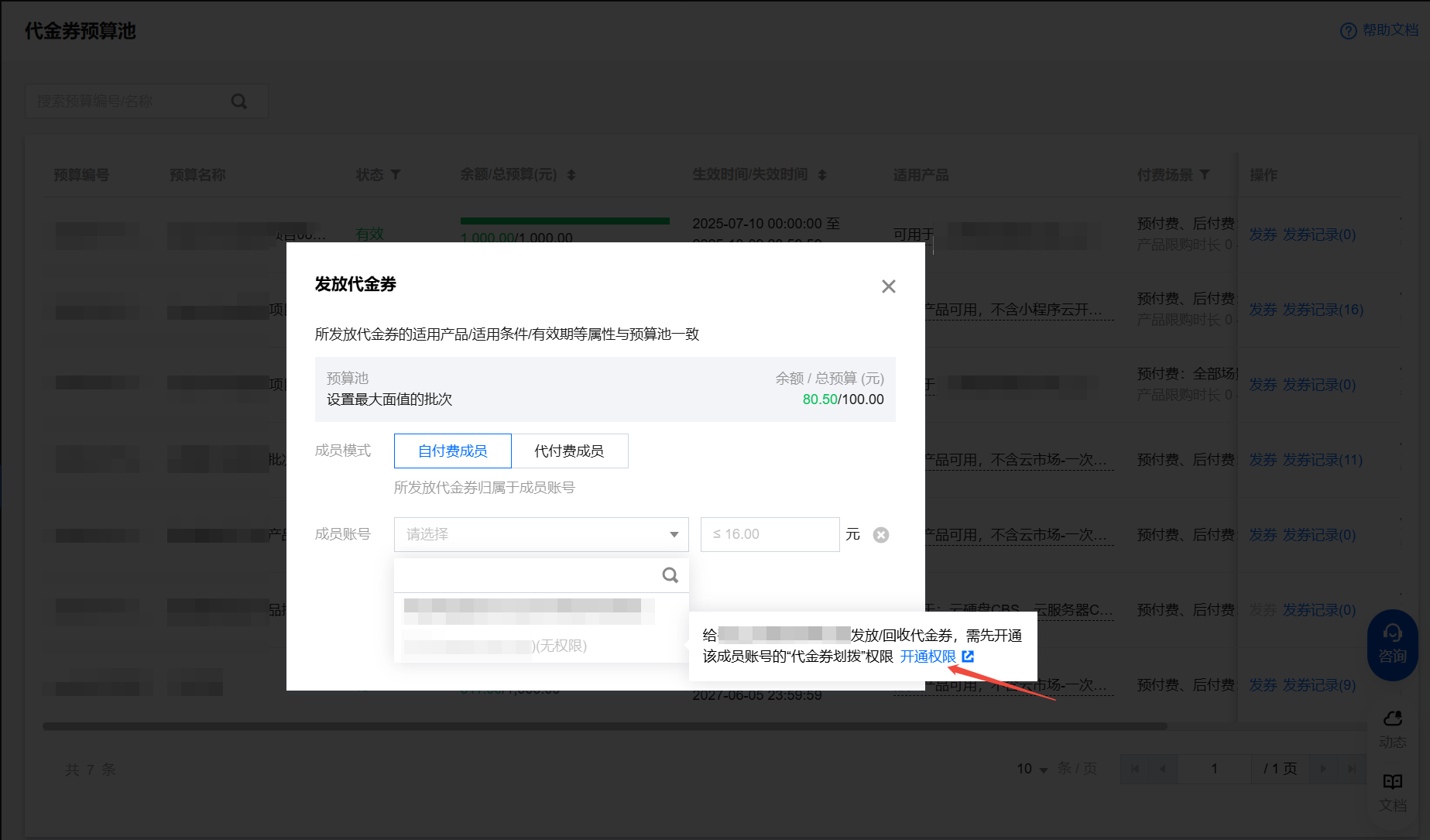Viewport: 1430px width, 840px height.
Task: Close the 发放代金券 dialog
Action: pos(888,286)
